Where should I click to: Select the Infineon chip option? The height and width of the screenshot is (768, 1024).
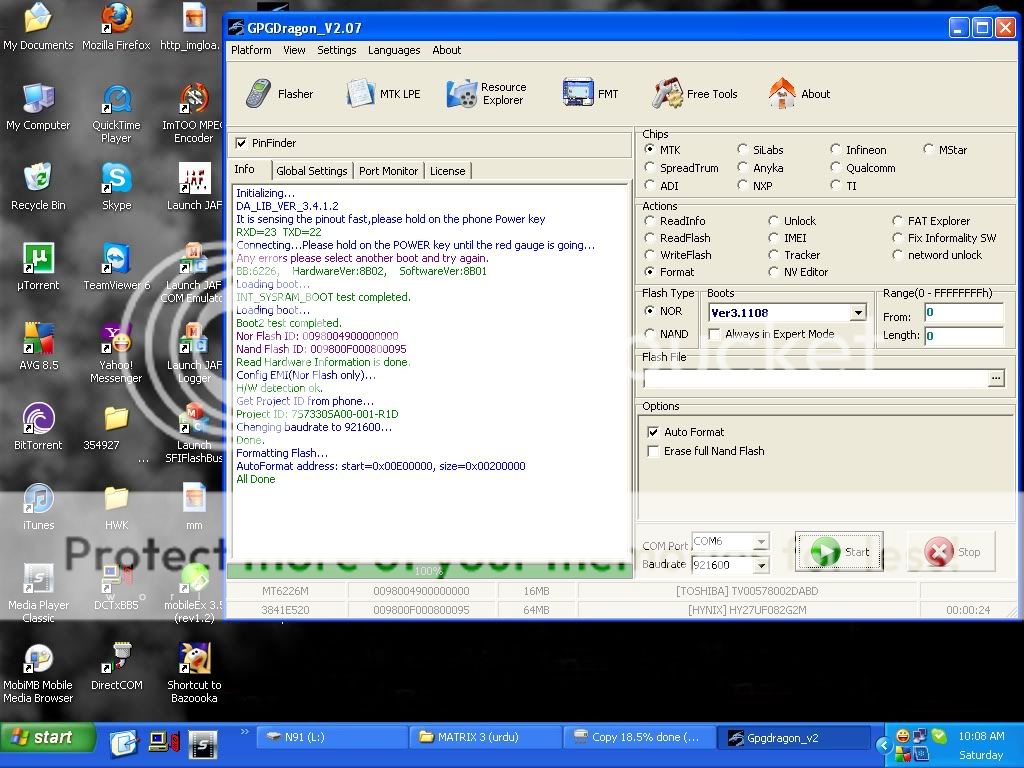(x=835, y=150)
